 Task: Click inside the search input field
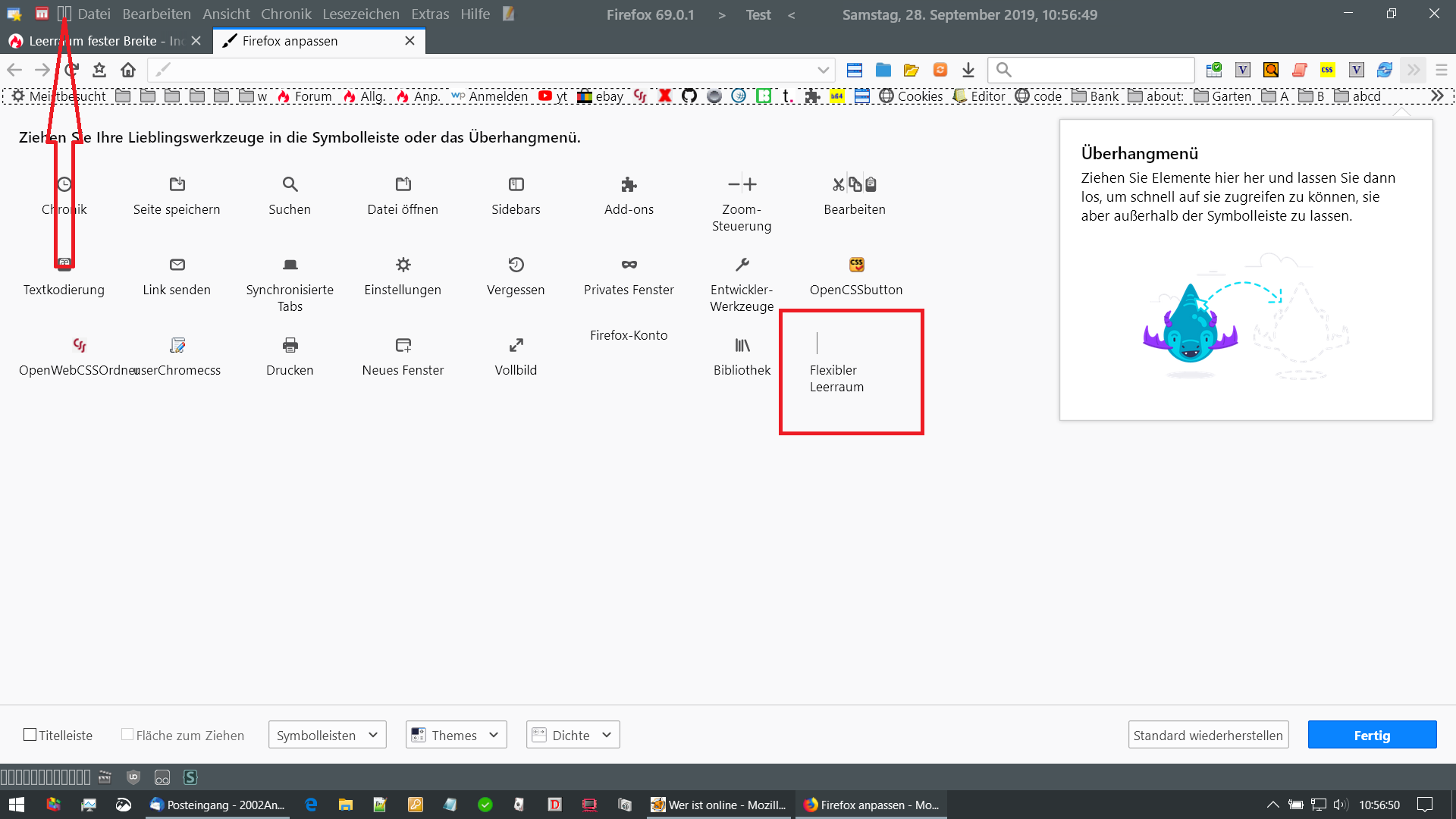tap(1100, 70)
